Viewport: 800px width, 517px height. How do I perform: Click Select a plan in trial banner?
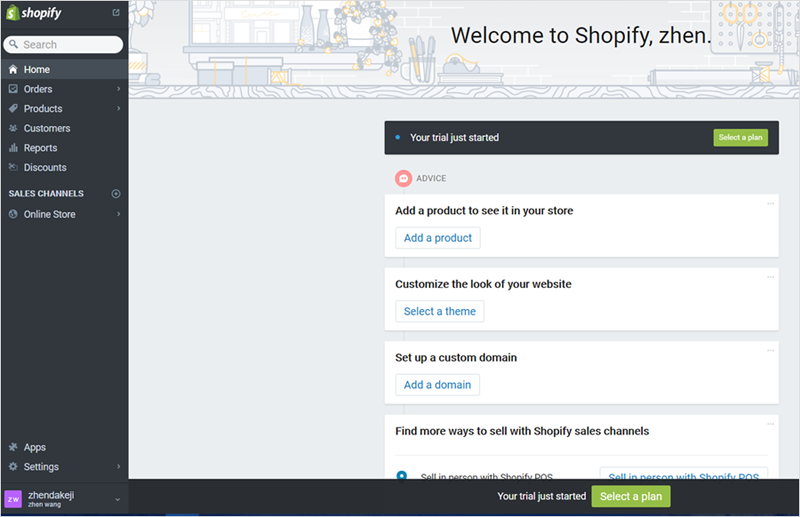(740, 137)
